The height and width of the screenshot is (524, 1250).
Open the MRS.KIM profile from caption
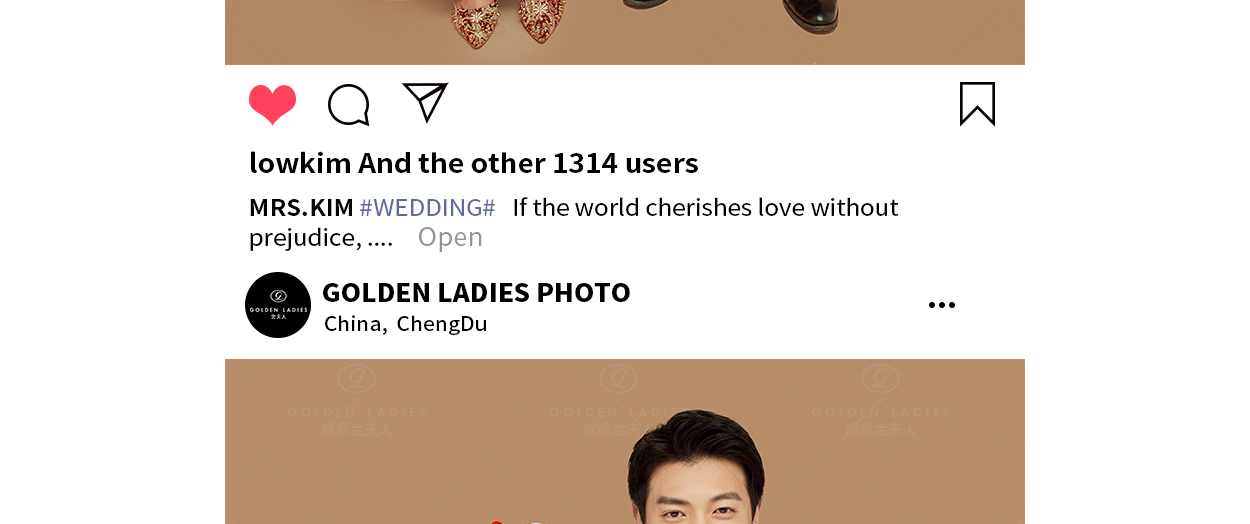click(x=301, y=208)
